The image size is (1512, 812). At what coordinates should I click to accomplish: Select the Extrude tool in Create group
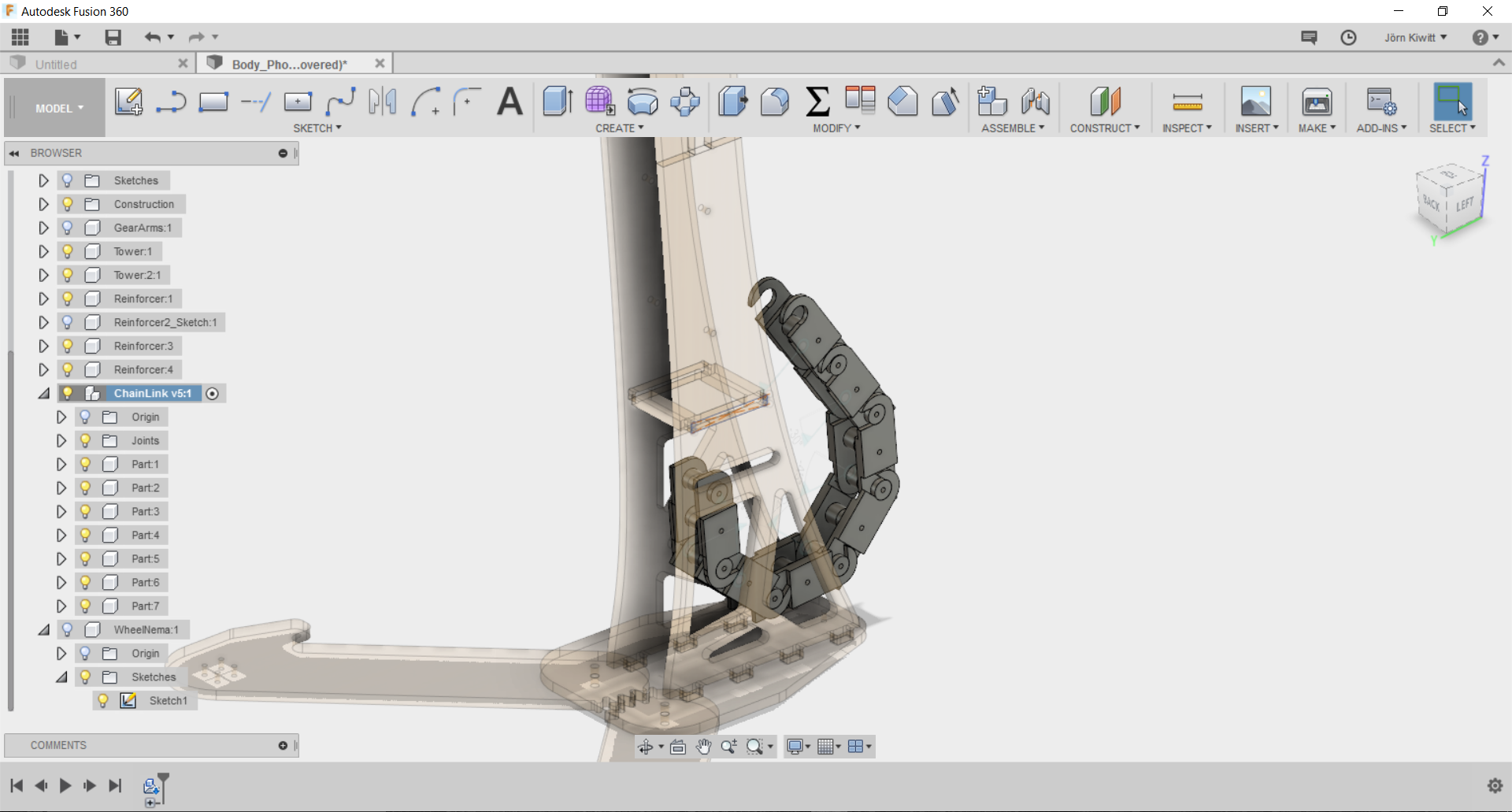point(558,102)
